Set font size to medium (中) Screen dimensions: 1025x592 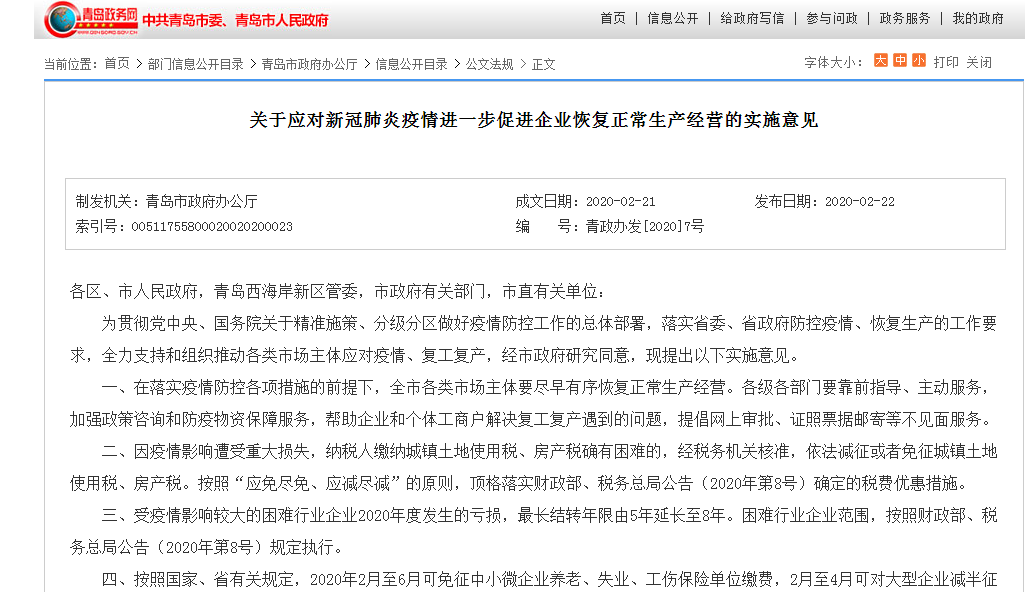(x=900, y=61)
